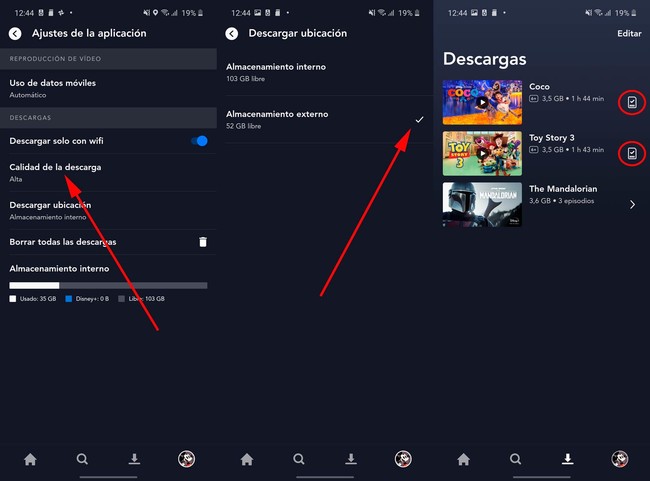Open Calidad de la descarga setting
The height and width of the screenshot is (481, 650).
click(x=55, y=172)
